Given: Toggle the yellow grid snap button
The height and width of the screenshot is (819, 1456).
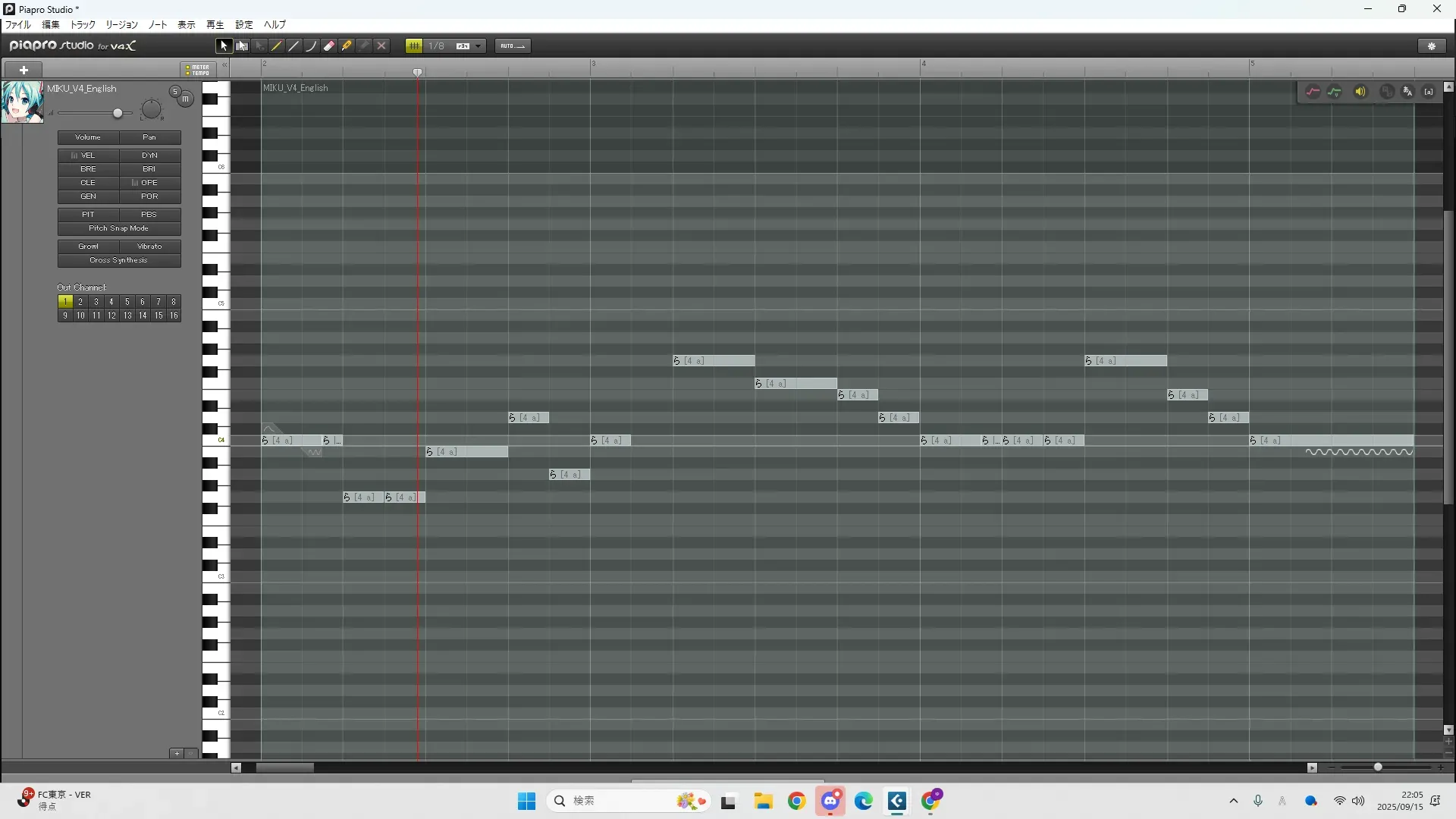Looking at the screenshot, I should pos(413,46).
